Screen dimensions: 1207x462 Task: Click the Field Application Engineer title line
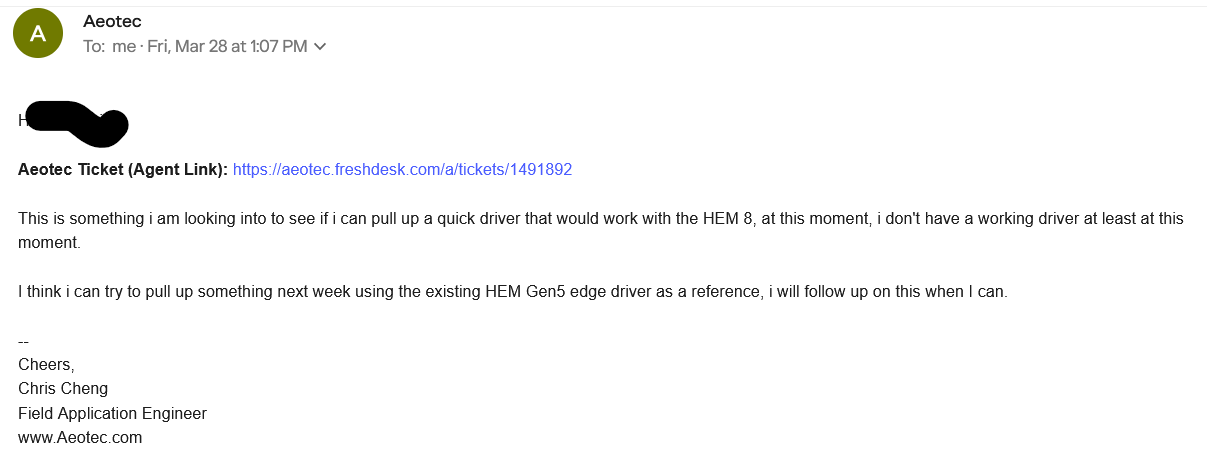[112, 413]
